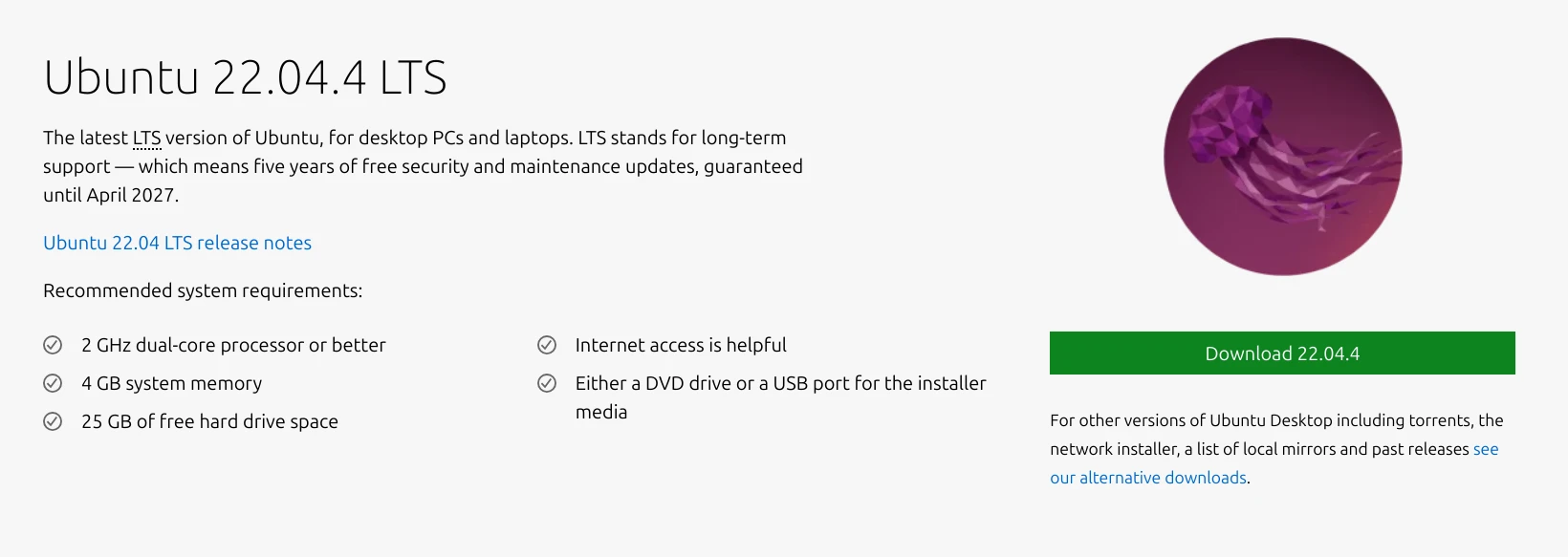Click the checkmark icon beside 4 GB memory
Screen dimensions: 1568x557
[53, 383]
